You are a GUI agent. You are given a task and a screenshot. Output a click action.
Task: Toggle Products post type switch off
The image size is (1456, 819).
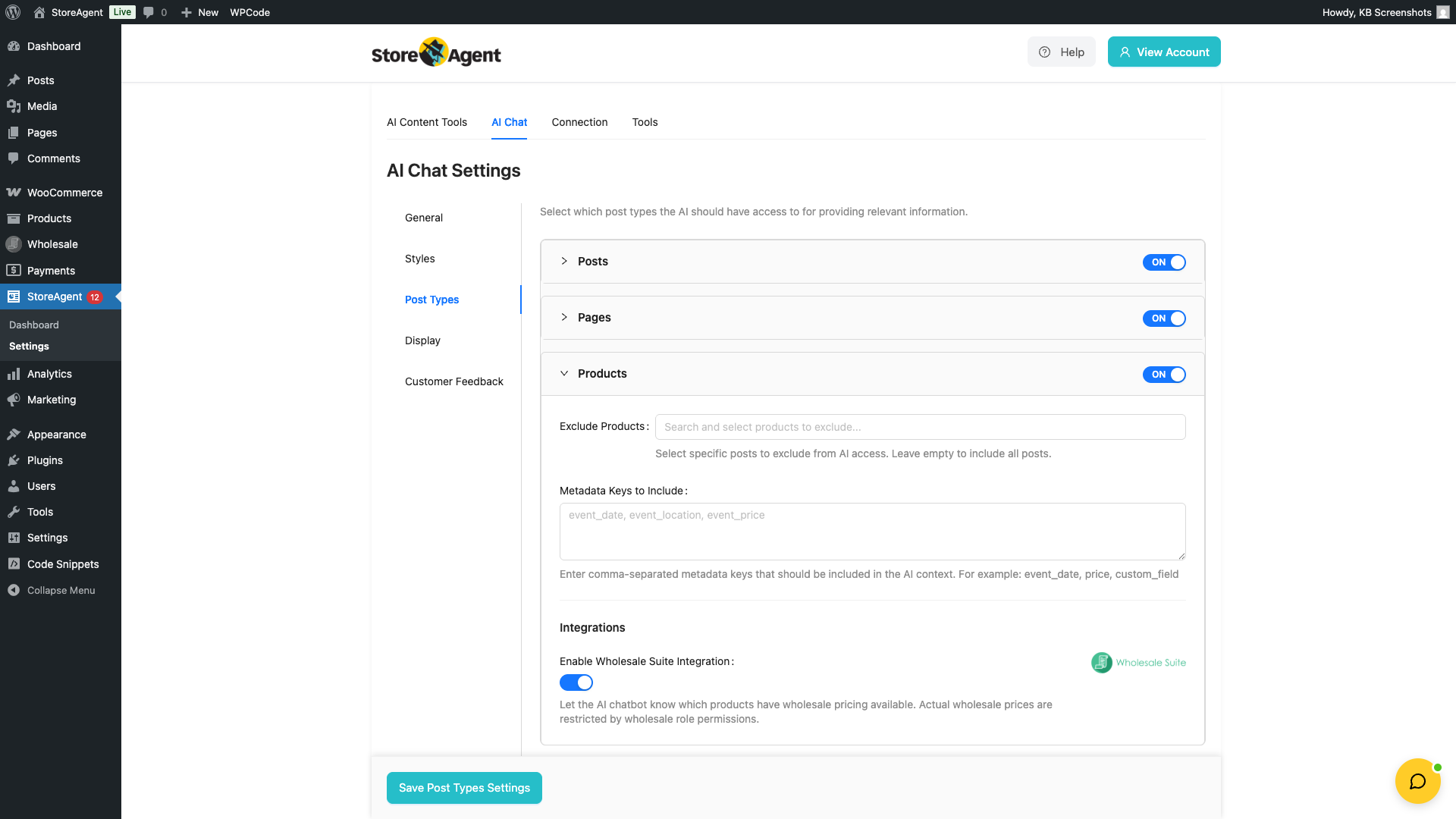click(x=1164, y=375)
